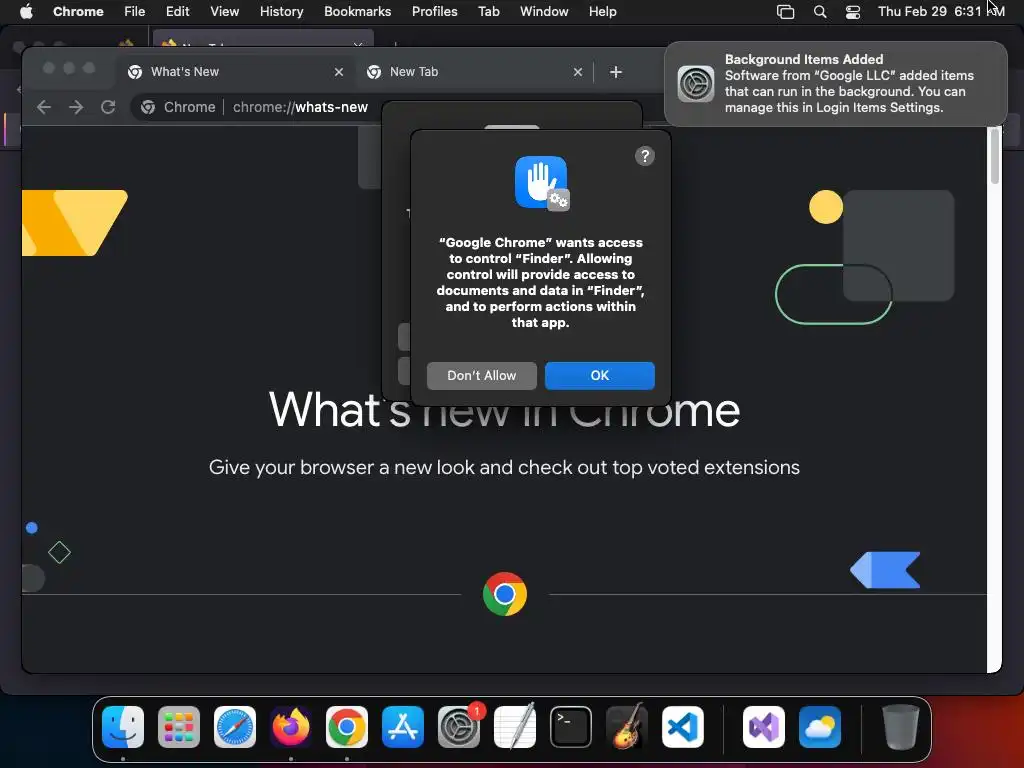Viewport: 1024px width, 768px height.
Task: Open Control Center in the menu bar
Action: click(x=853, y=12)
